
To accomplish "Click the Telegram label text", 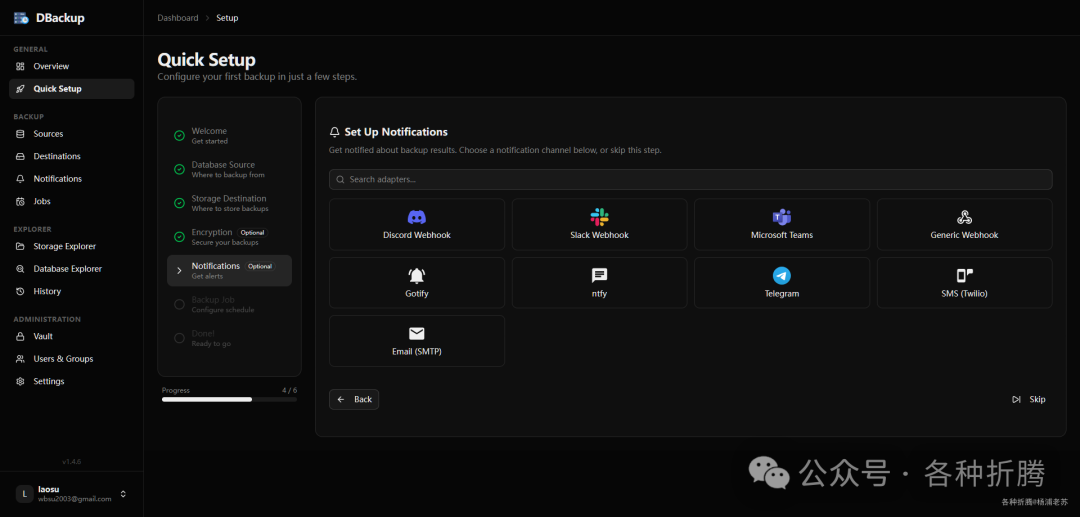I will pyautogui.click(x=782, y=294).
